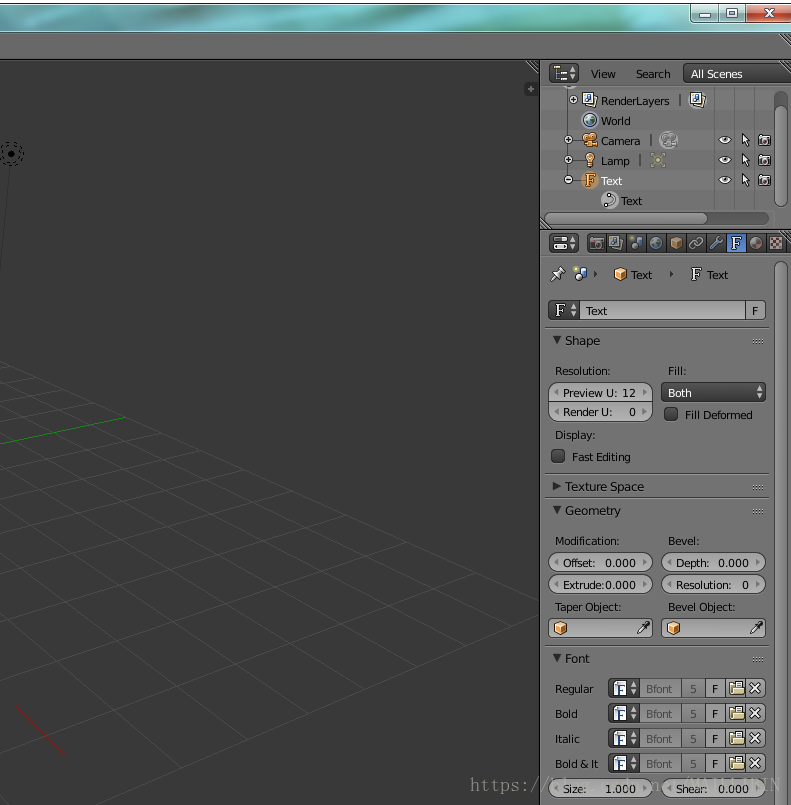Expand the Camera tree item
This screenshot has height=805, width=791.
pos(568,140)
